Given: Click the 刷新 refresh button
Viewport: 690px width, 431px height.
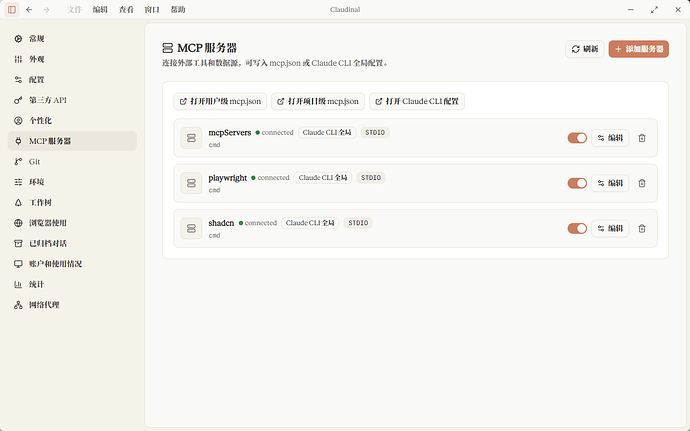Looking at the screenshot, I should coord(584,49).
